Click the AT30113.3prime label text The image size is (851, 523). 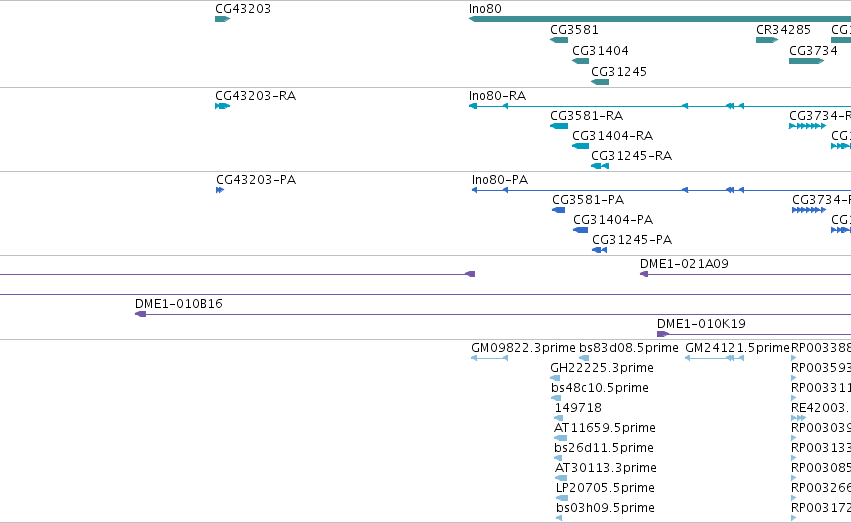tap(606, 469)
